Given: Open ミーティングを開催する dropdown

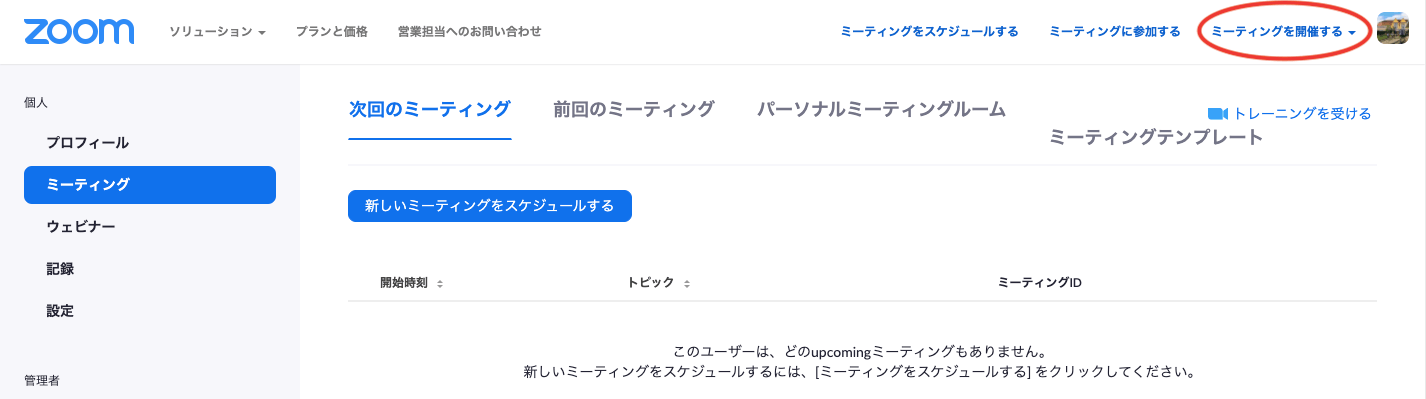Looking at the screenshot, I should 1283,32.
